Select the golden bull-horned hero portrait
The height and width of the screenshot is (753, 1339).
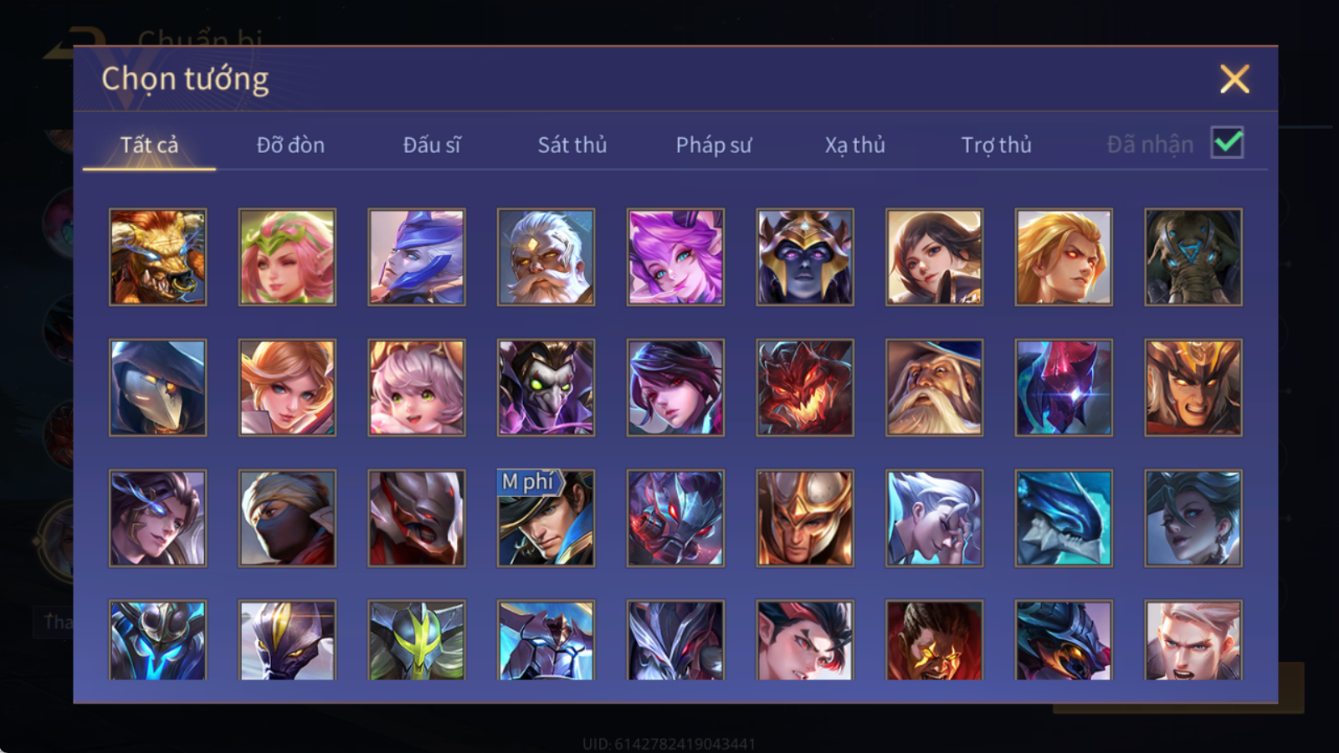tap(158, 257)
